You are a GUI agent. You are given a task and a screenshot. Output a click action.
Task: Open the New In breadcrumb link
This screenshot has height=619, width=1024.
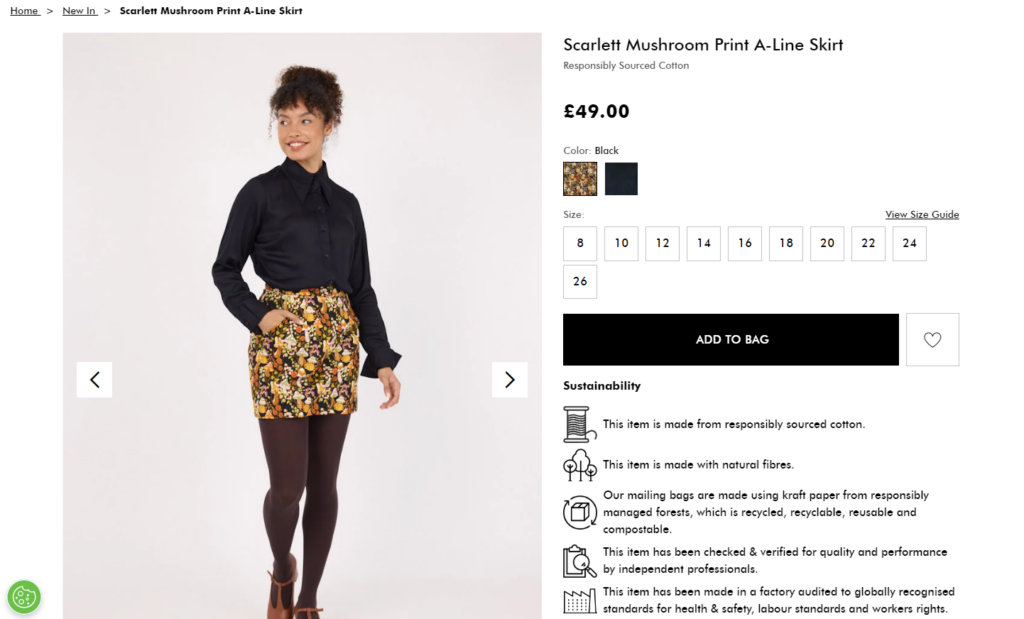coord(79,10)
